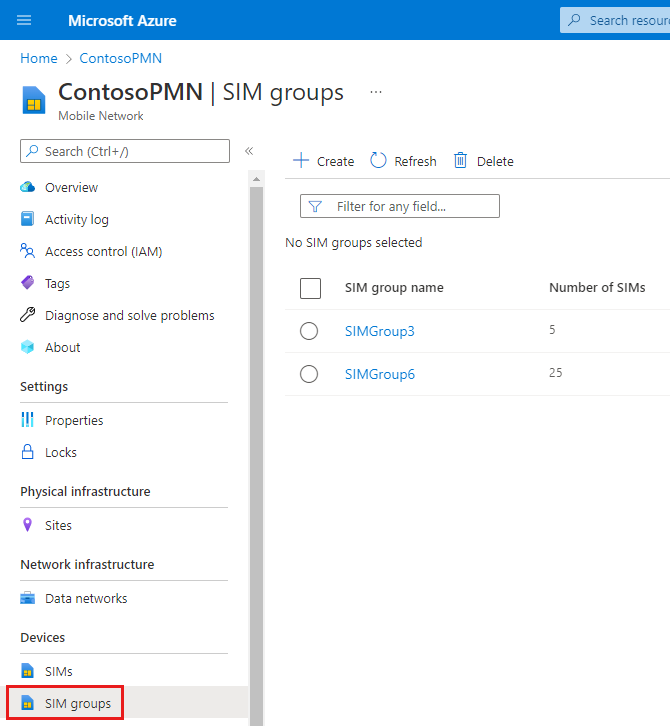The width and height of the screenshot is (670, 726).
Task: Sort by Number of SIMs column
Action: (597, 288)
